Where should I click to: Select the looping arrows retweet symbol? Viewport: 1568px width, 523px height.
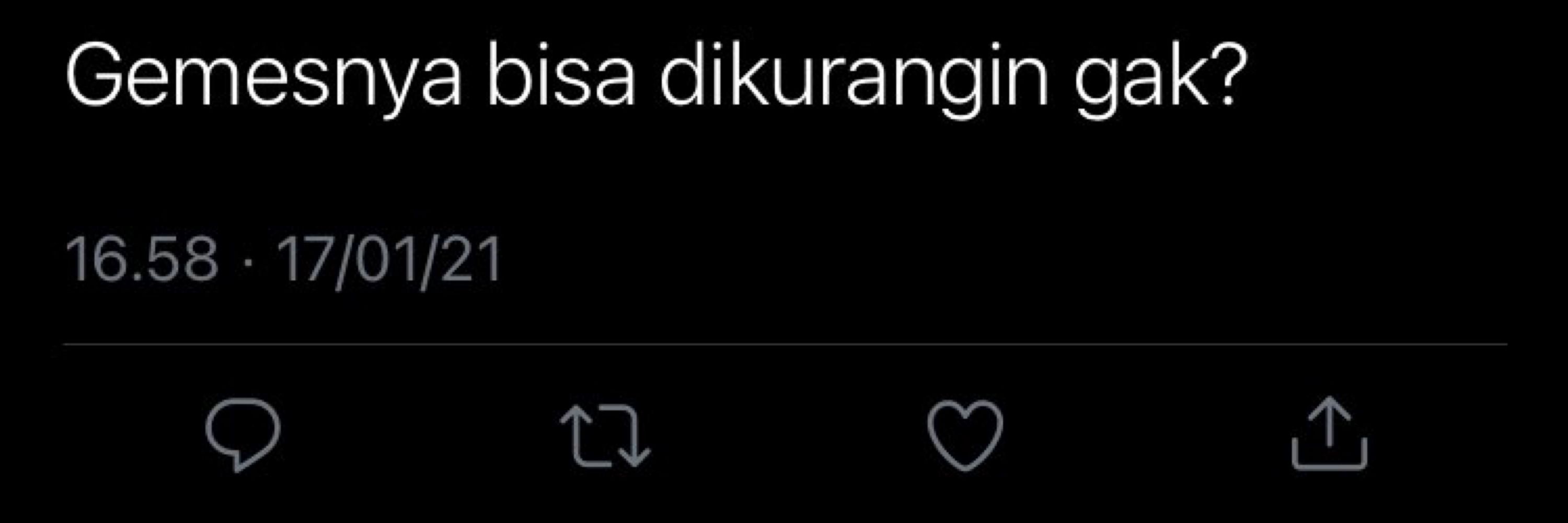coord(605,434)
